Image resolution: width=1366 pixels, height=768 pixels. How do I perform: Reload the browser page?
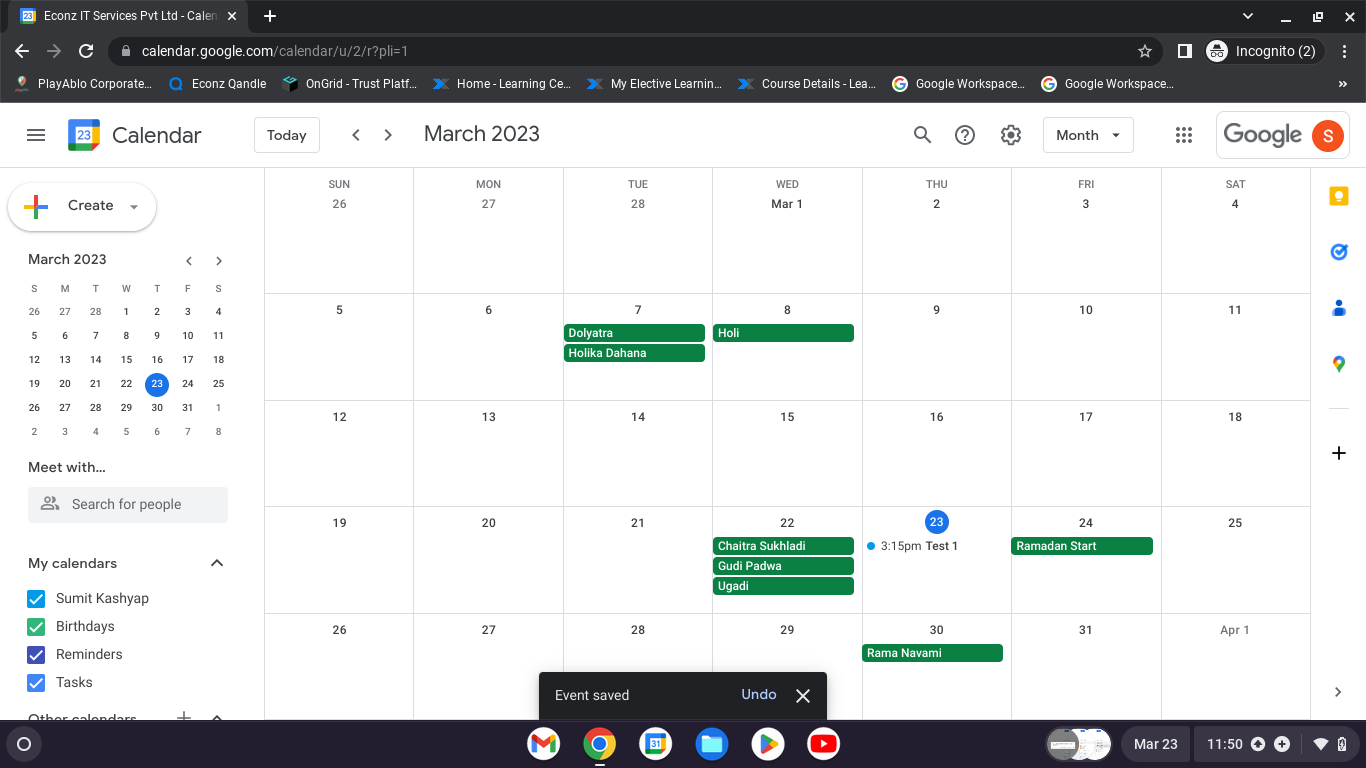pos(86,51)
